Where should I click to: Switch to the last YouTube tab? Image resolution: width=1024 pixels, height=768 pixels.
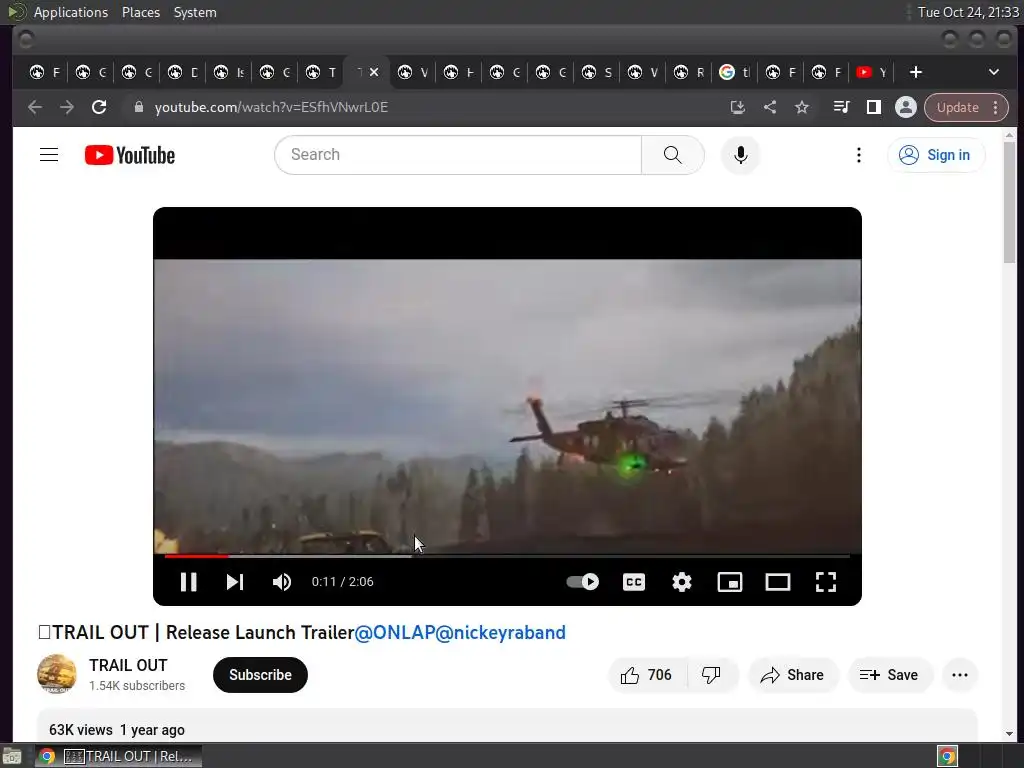click(x=871, y=72)
